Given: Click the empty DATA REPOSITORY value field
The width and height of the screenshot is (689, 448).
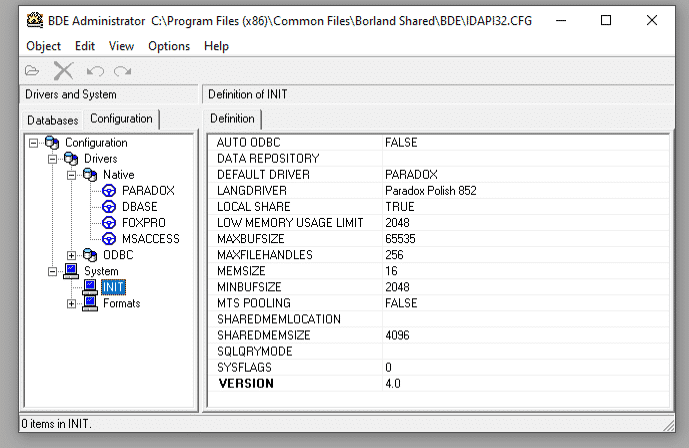Looking at the screenshot, I should point(526,159).
